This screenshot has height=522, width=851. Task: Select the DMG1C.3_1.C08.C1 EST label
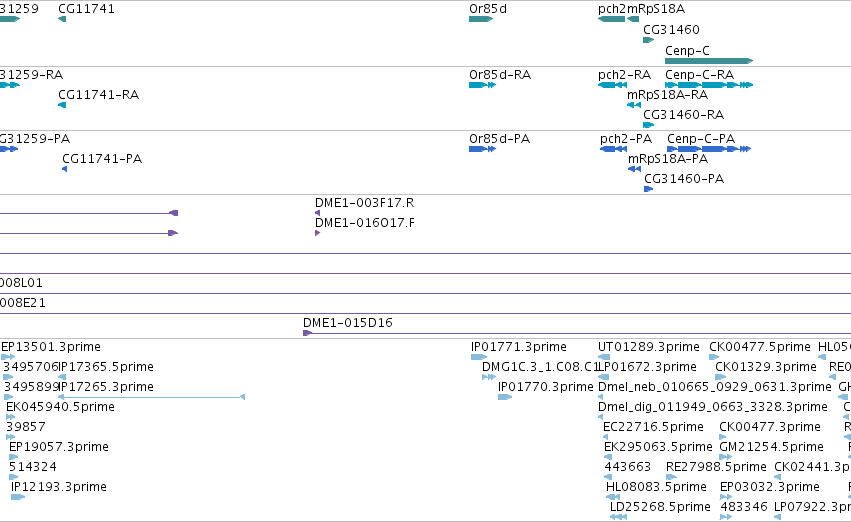click(540, 366)
